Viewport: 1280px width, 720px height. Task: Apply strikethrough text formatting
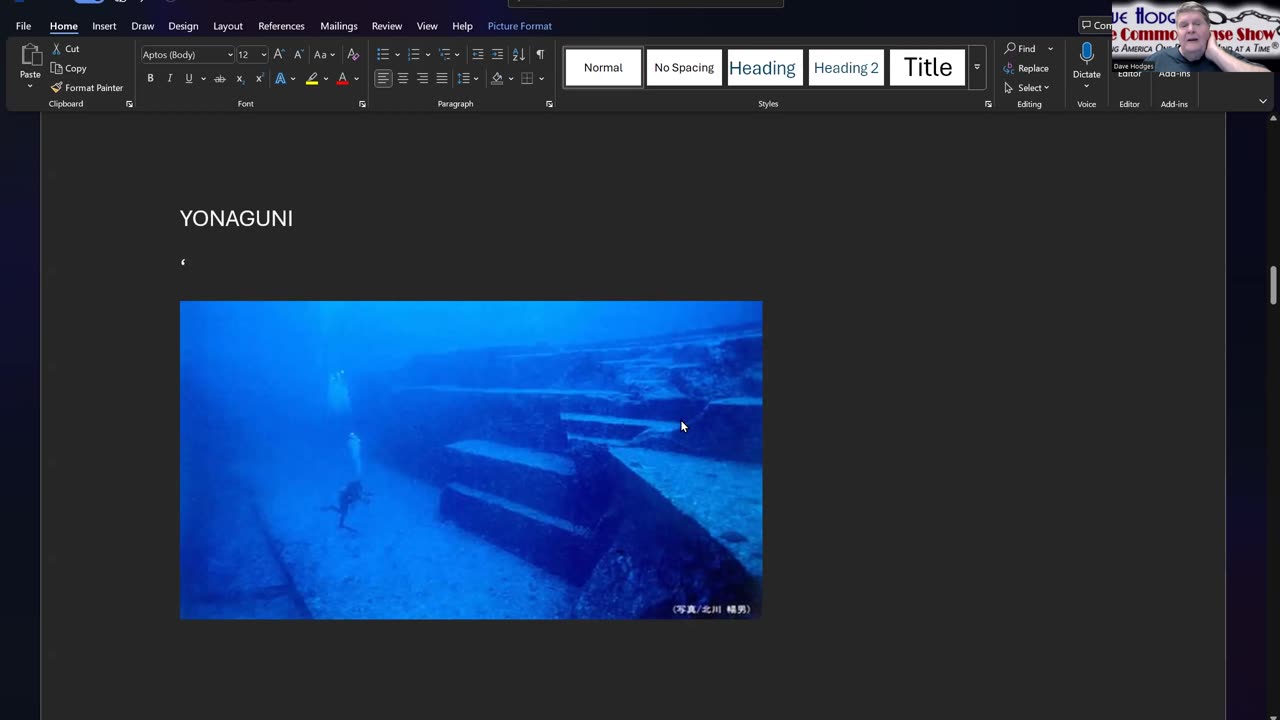click(219, 78)
